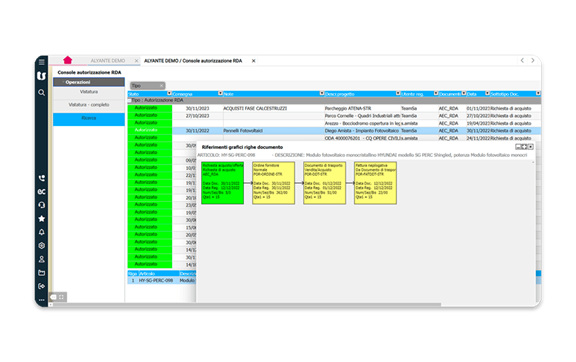
Task: Click the pink home icon
Action: point(68,60)
